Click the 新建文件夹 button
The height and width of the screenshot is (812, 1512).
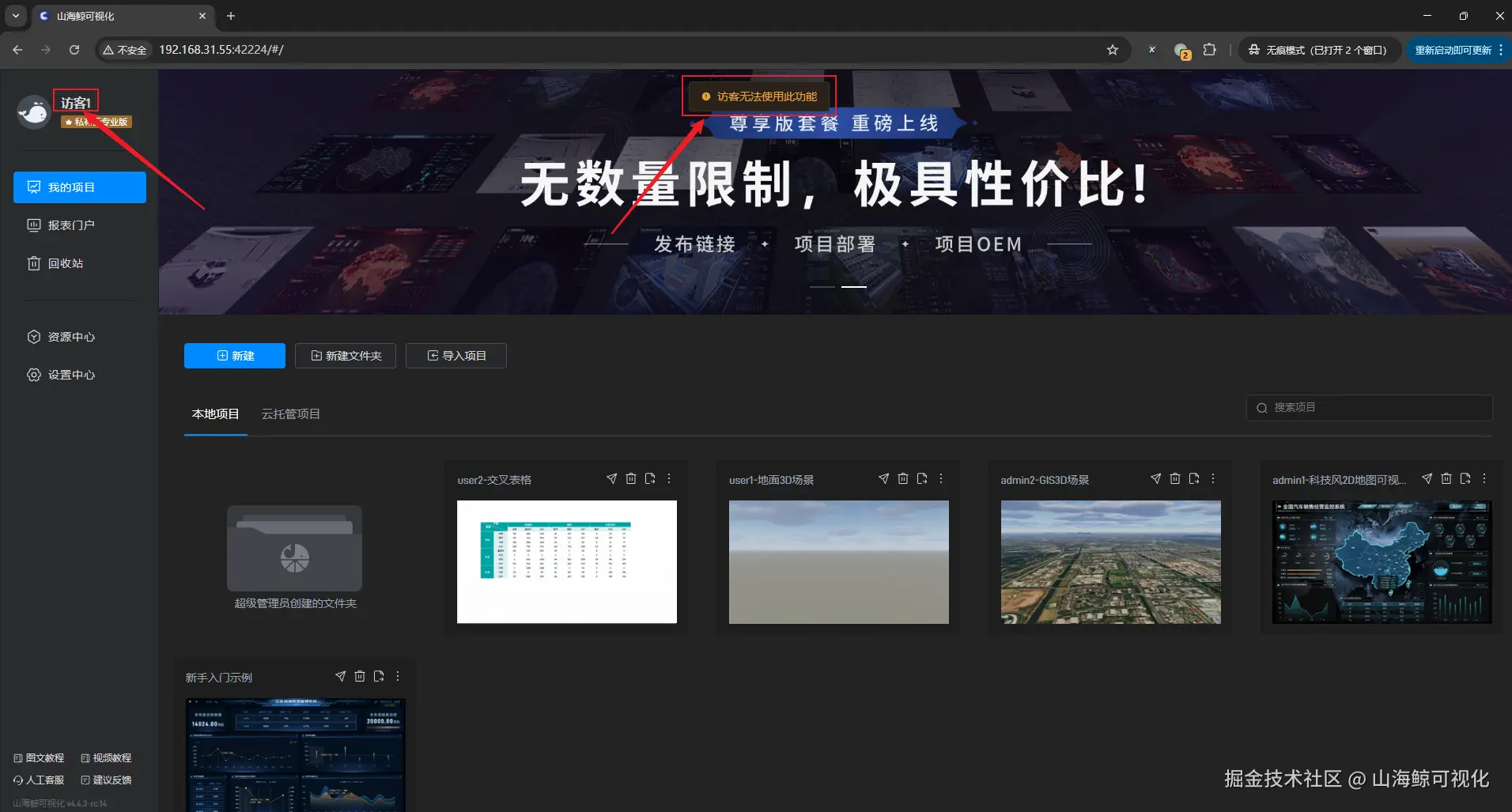(346, 356)
